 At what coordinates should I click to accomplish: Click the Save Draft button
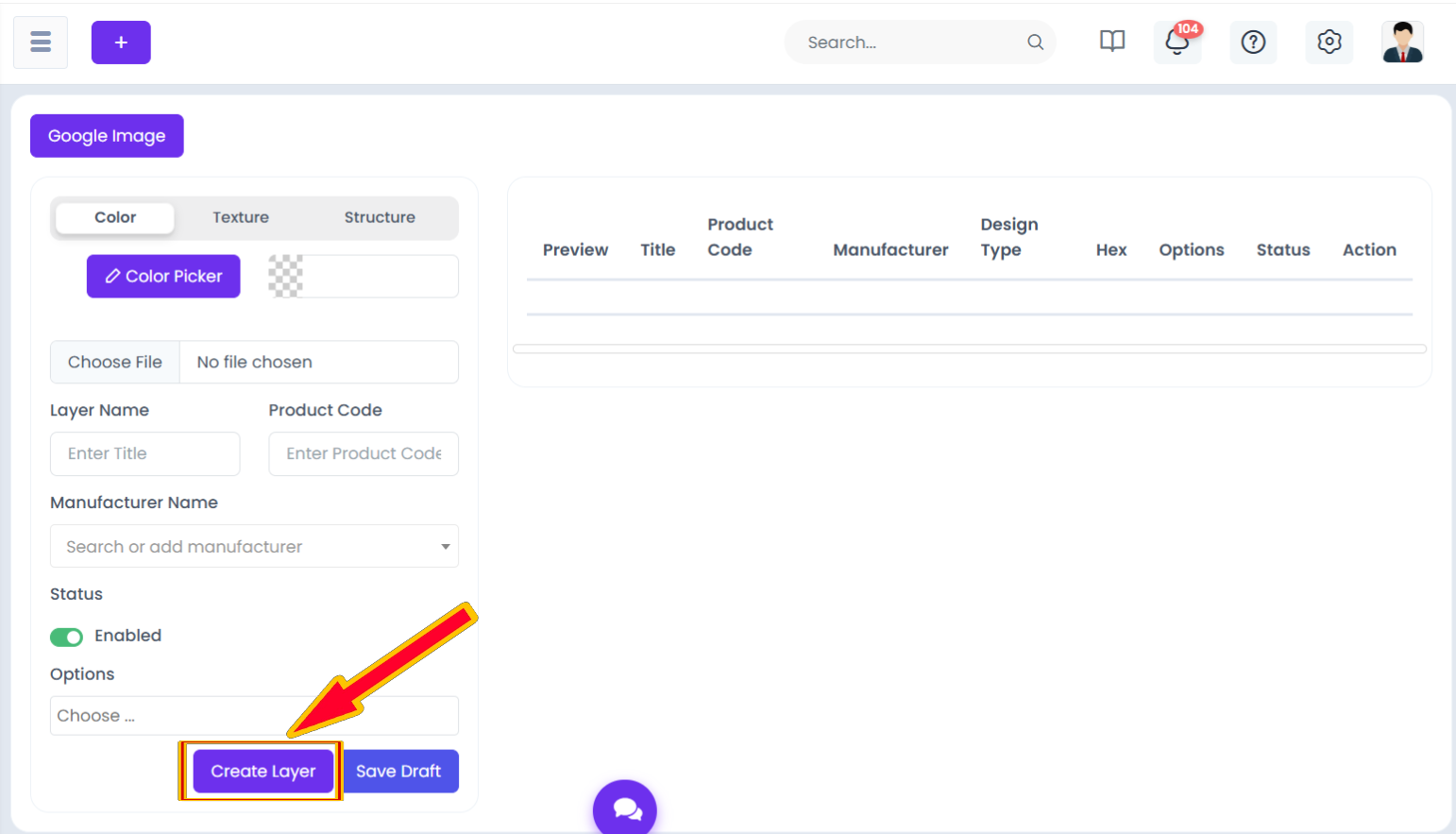click(x=398, y=771)
